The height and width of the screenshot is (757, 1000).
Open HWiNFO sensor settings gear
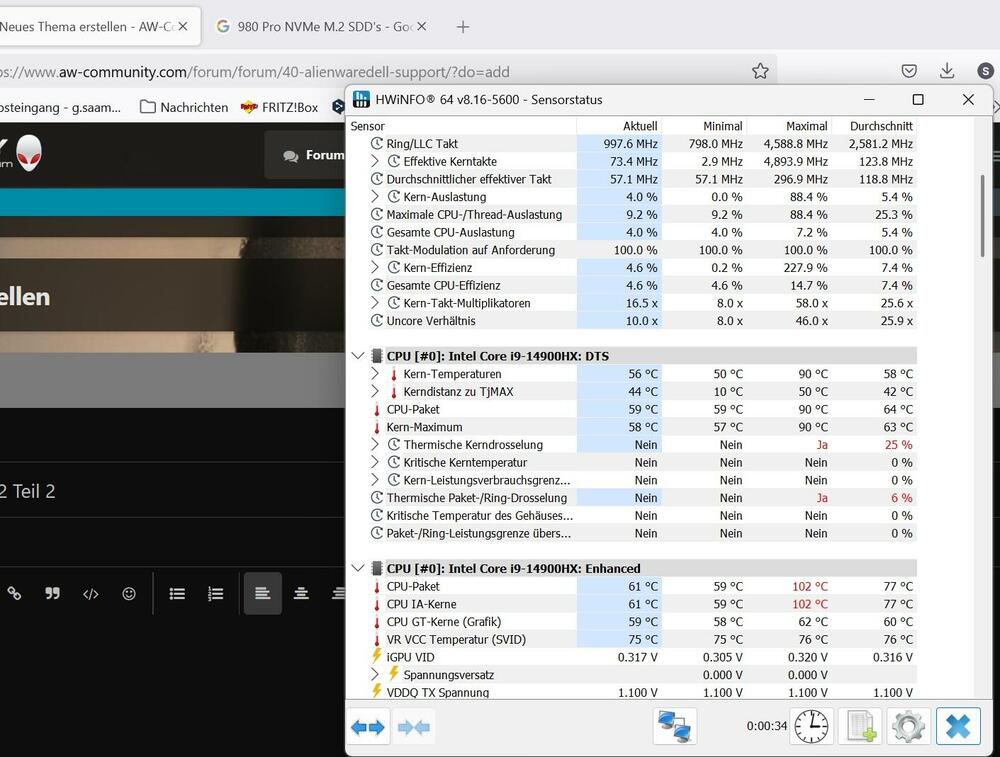[x=908, y=727]
